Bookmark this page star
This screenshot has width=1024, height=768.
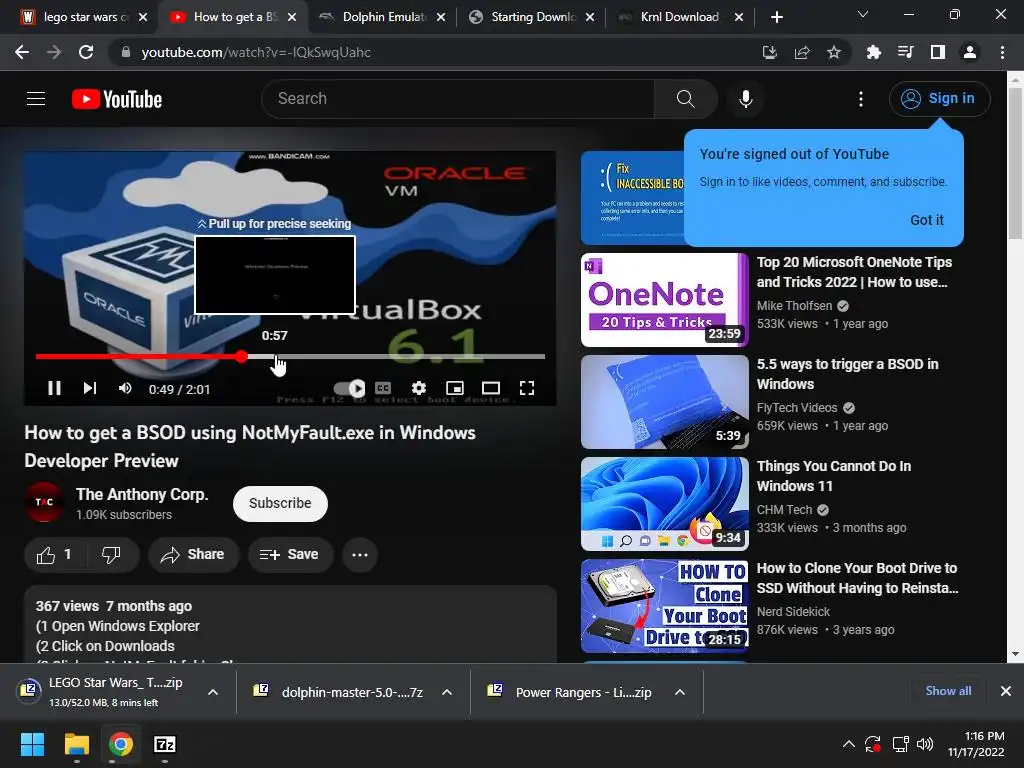834,52
